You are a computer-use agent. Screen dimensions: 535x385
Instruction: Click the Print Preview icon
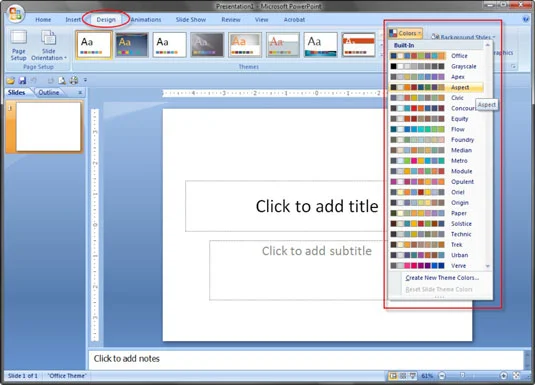click(62, 81)
